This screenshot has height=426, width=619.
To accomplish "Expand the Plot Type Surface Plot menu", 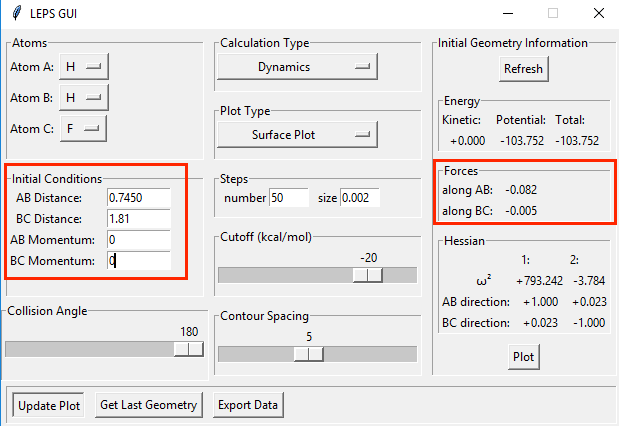I will coord(297,133).
